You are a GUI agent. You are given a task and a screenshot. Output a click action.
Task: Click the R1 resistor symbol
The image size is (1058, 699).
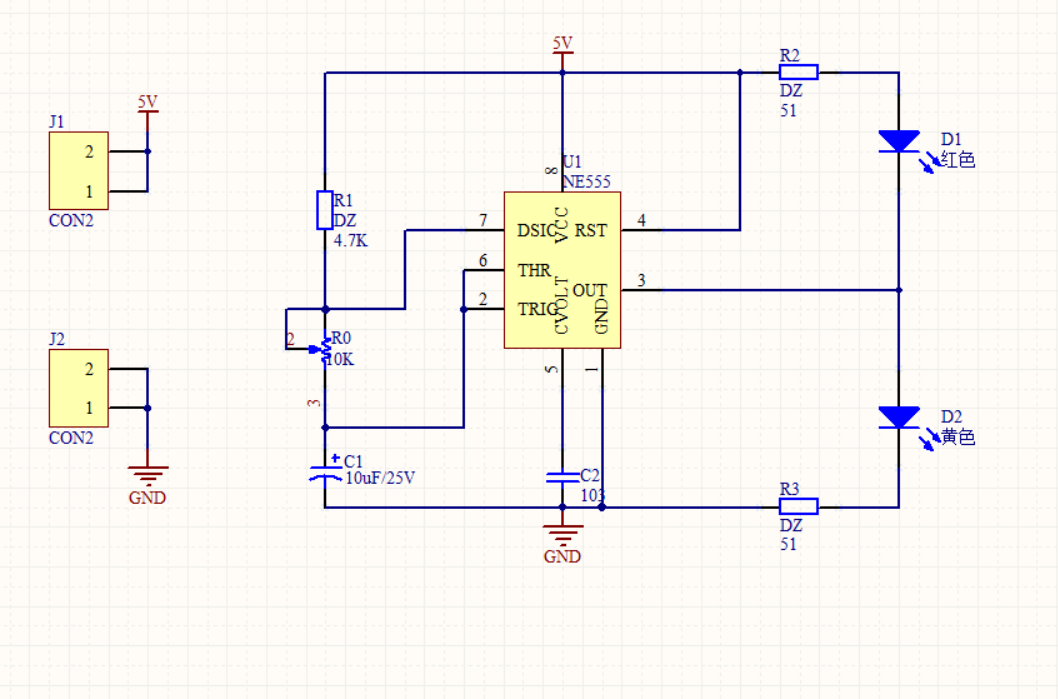coord(325,210)
